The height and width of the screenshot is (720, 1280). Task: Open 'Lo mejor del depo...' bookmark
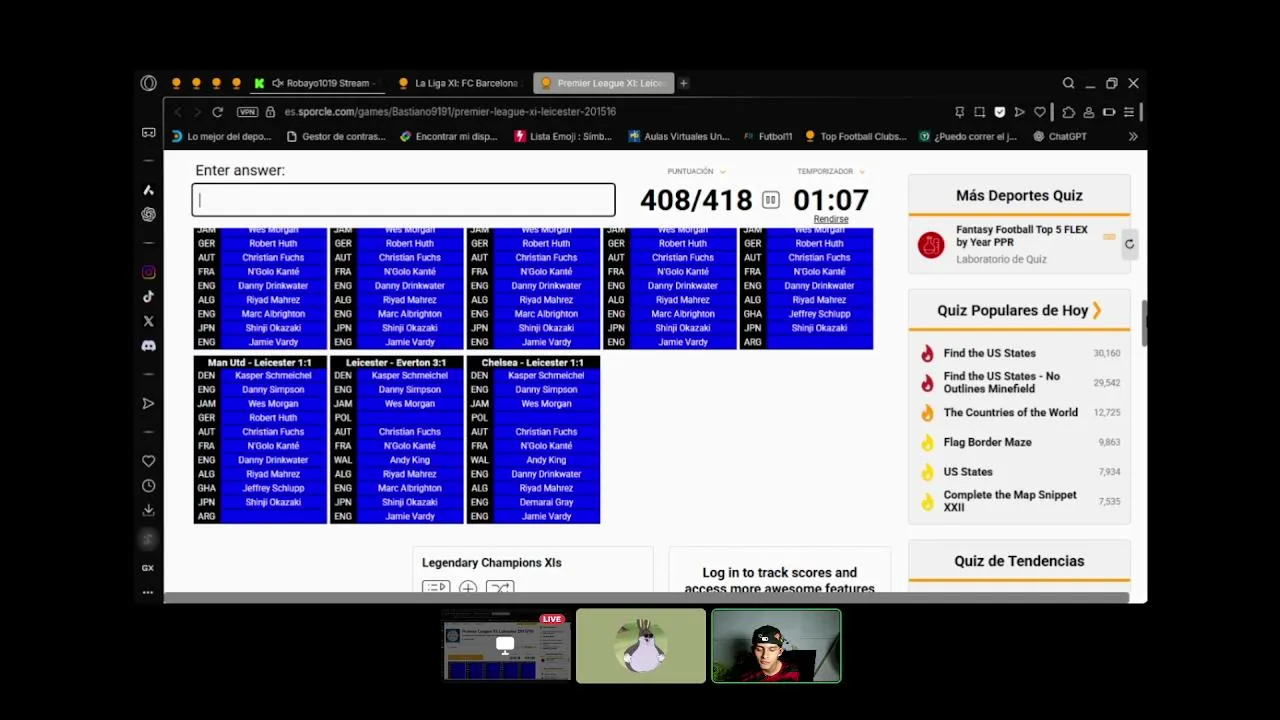point(222,137)
